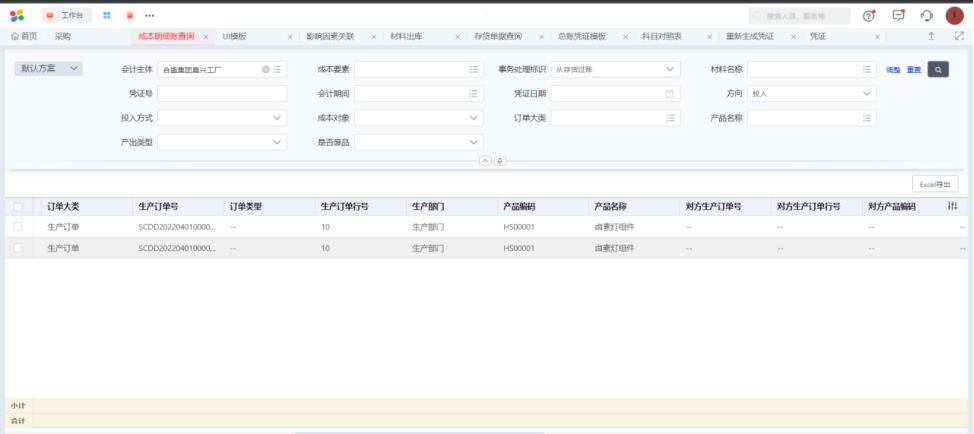Pin the filter panel
This screenshot has height=434, width=974.
coord(500,161)
